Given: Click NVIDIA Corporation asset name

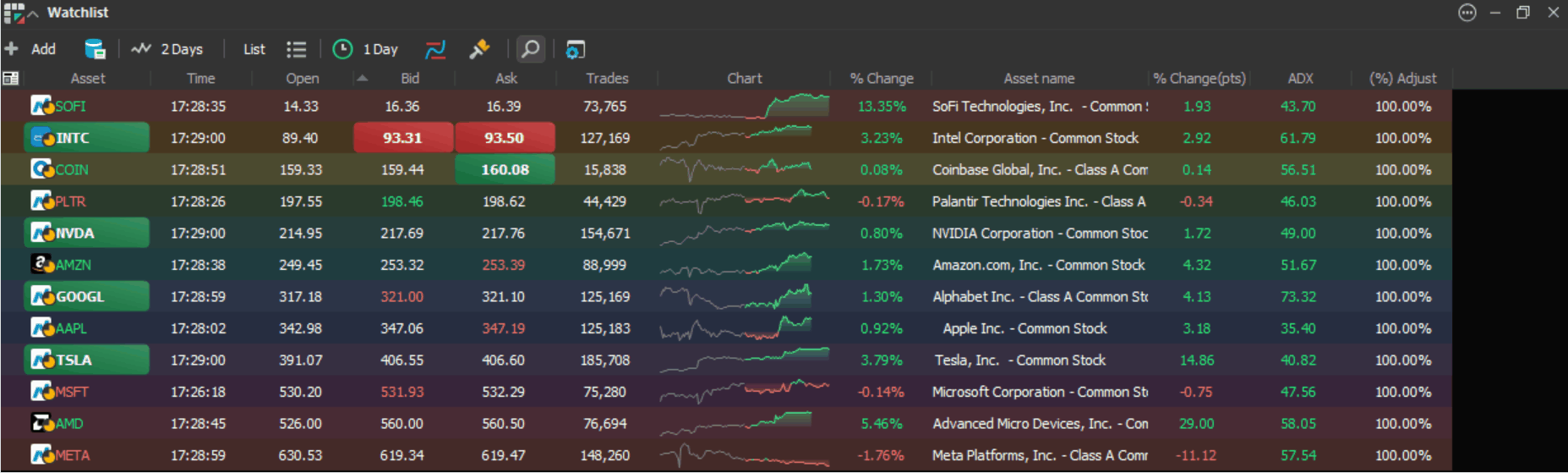Looking at the screenshot, I should 1040,234.
